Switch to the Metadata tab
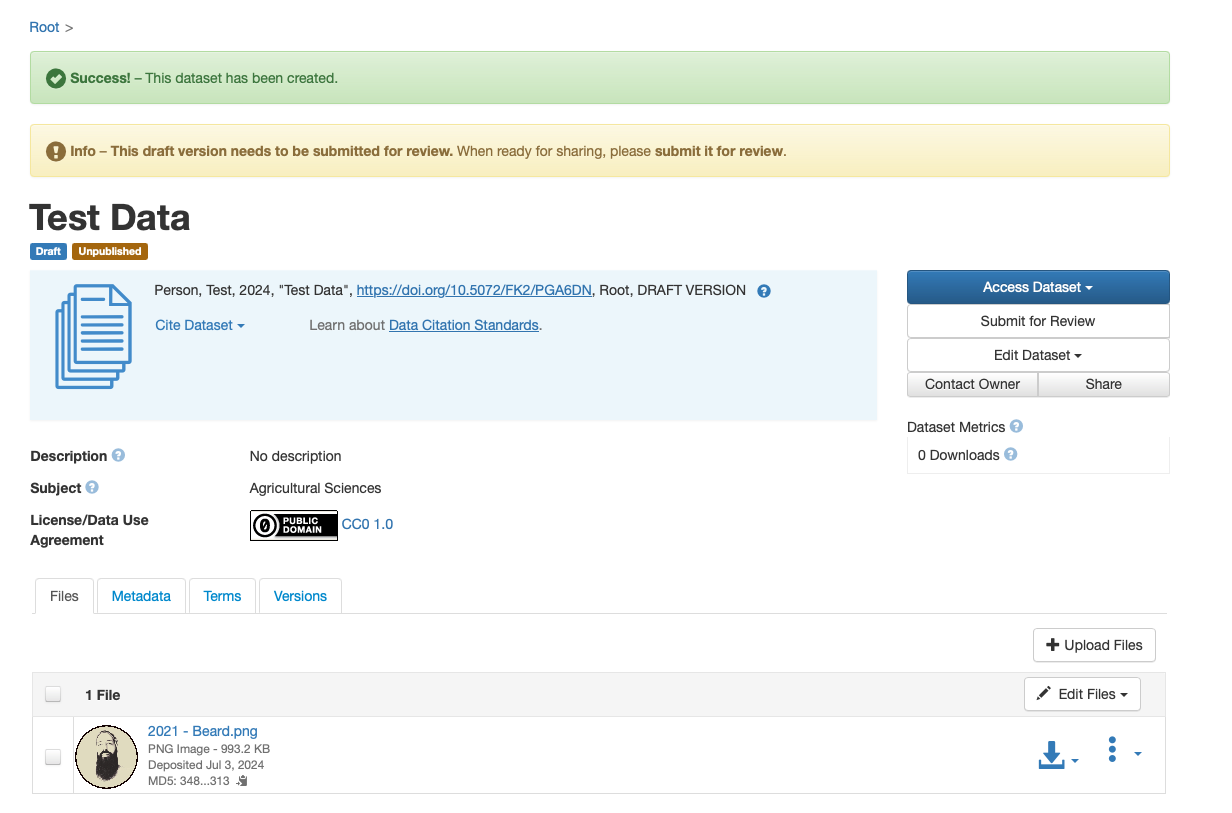Screen dimensions: 1232x813 [141, 596]
